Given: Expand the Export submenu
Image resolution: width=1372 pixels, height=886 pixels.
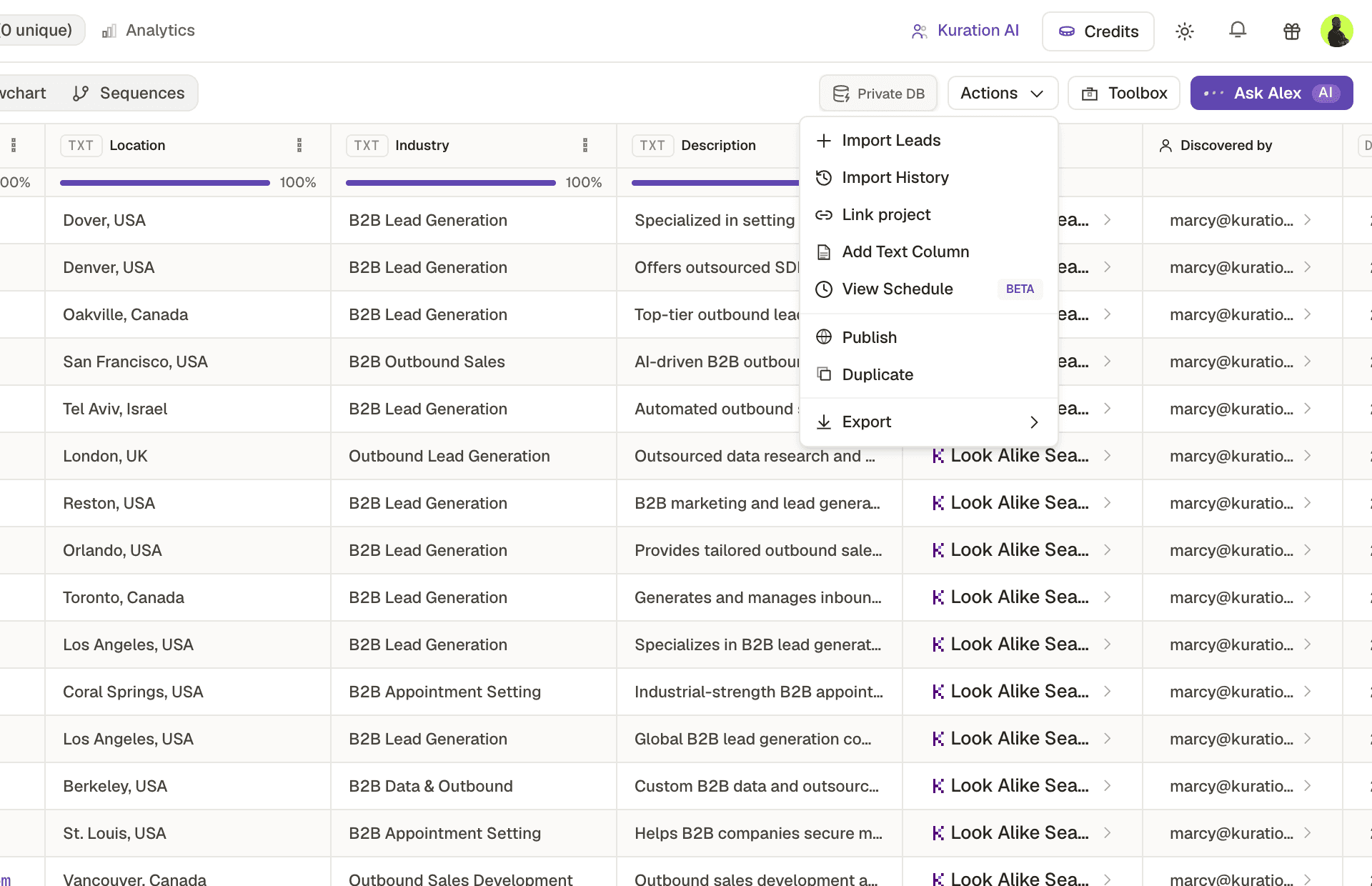Looking at the screenshot, I should click(x=928, y=422).
